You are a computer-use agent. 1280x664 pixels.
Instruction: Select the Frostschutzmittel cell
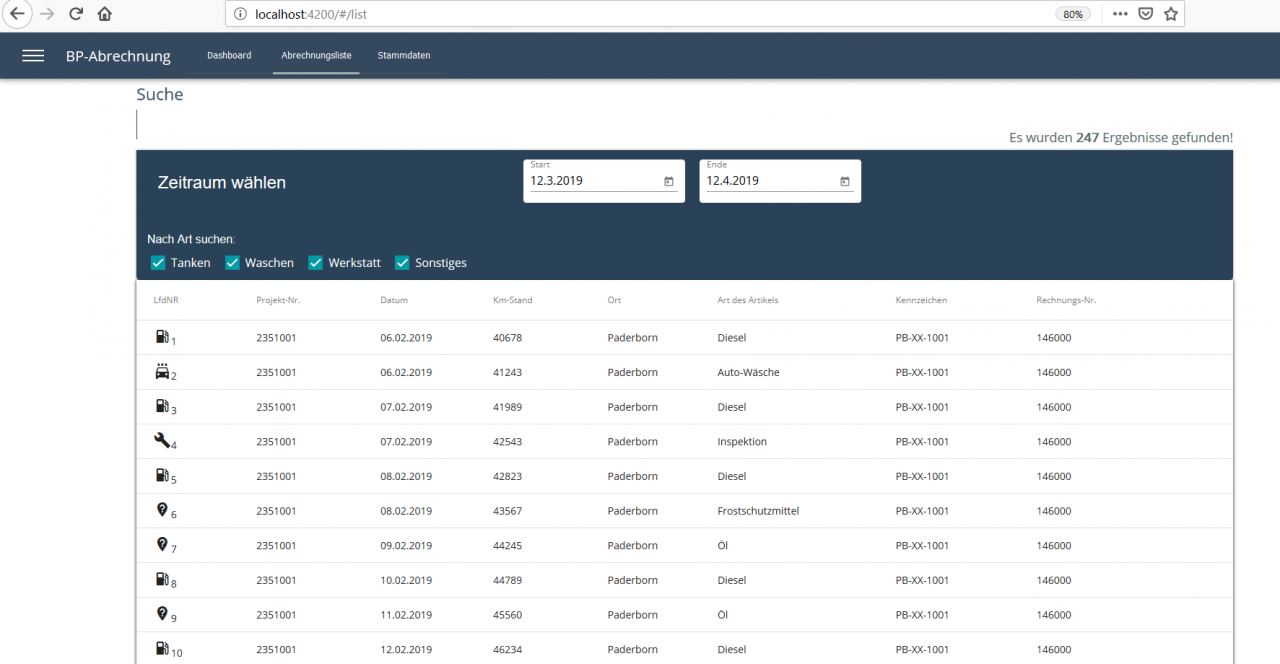(x=758, y=511)
